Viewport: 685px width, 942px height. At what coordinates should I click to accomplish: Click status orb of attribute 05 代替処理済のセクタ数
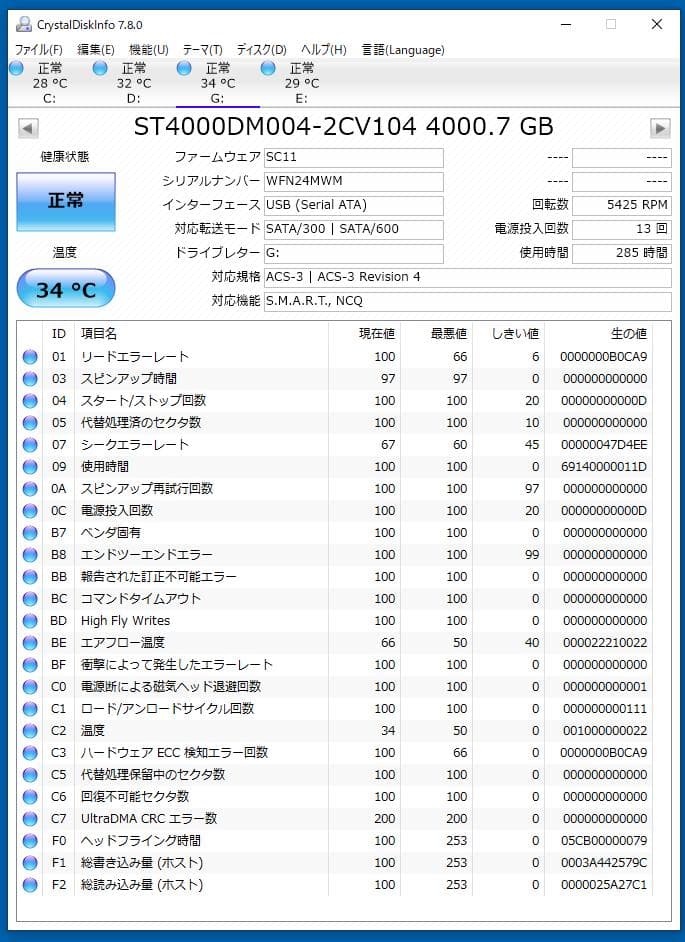pos(30,423)
